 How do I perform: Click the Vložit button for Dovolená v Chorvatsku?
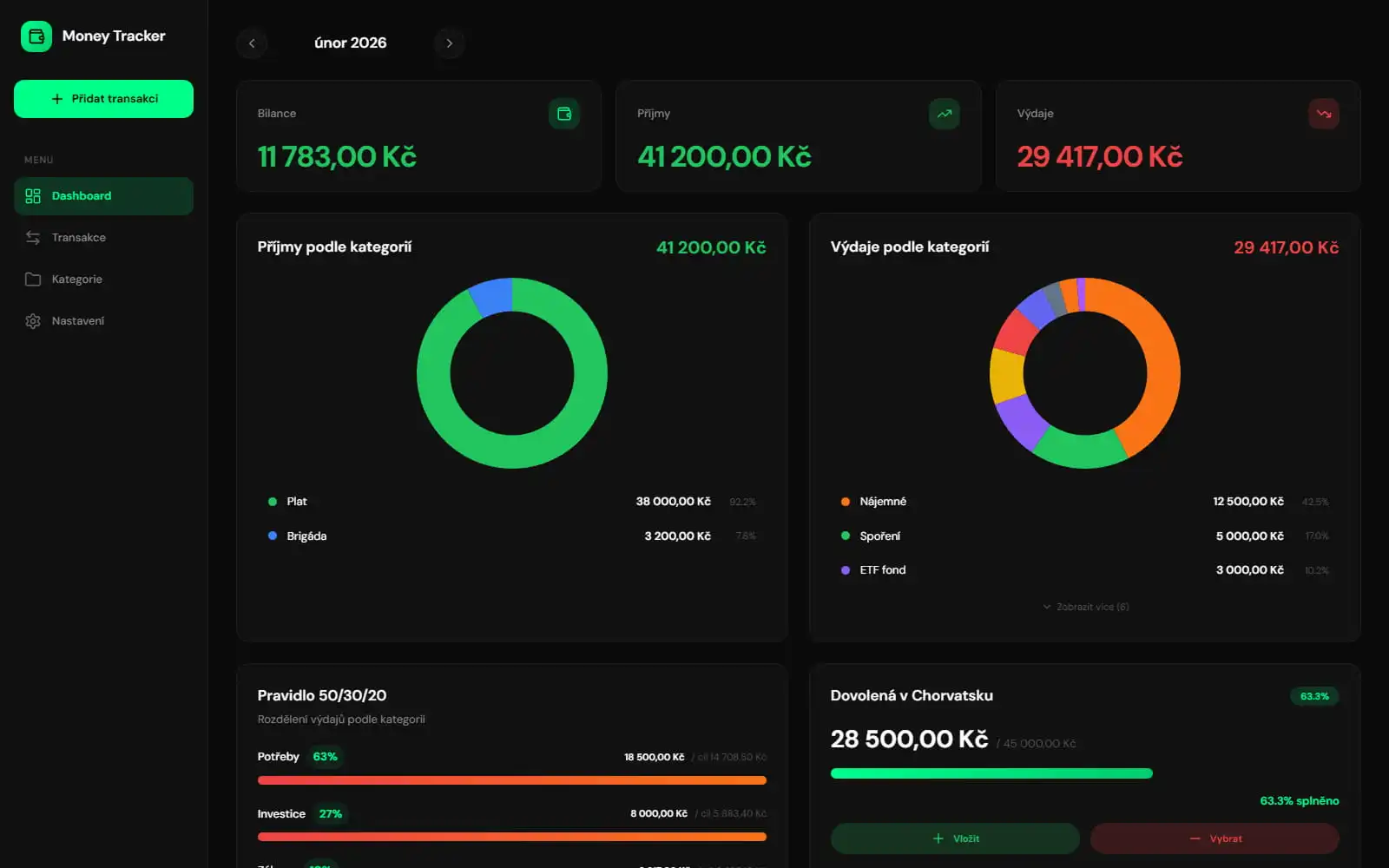(x=953, y=838)
